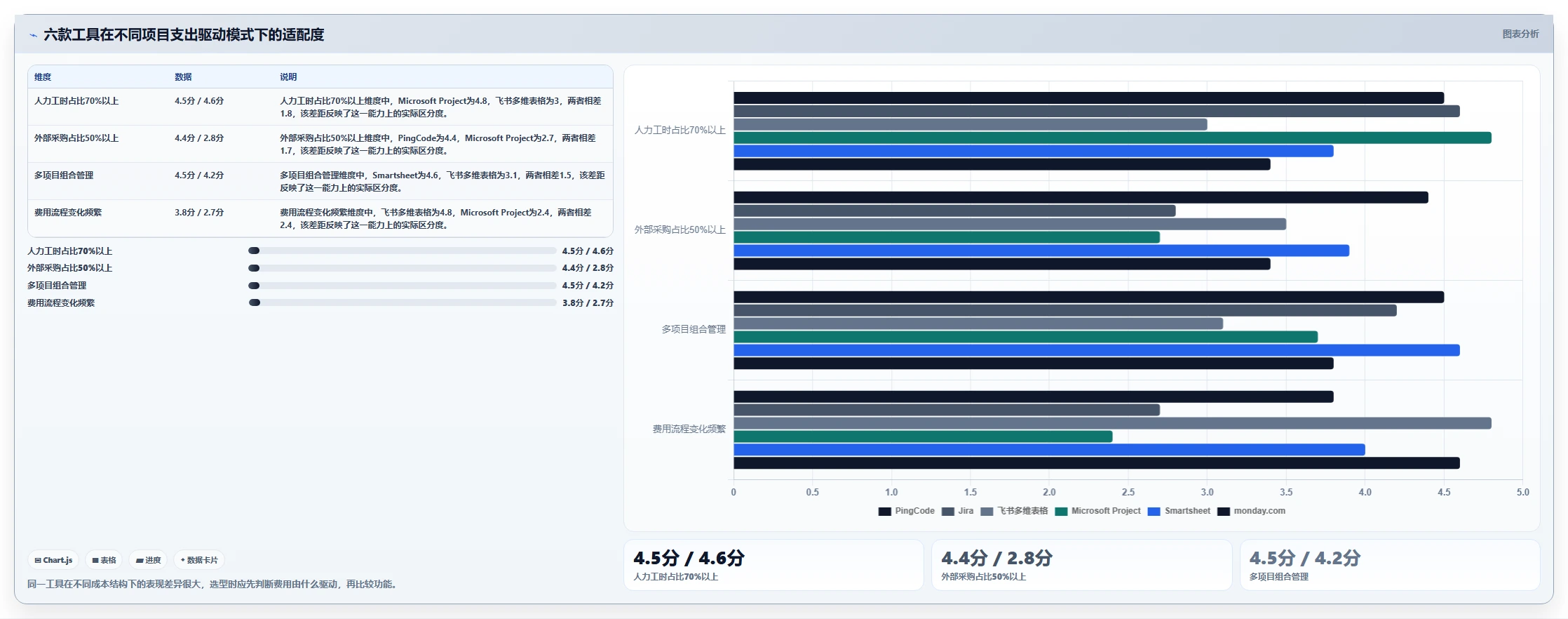Click the Jira bar in 多项目组合管理 group
Screen dimensions: 1568x619
click(1065, 310)
